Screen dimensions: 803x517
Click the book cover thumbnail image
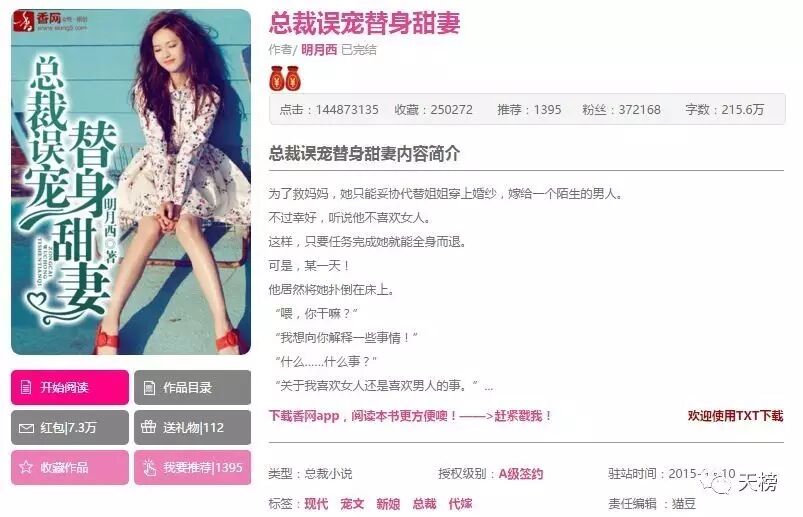click(x=131, y=182)
